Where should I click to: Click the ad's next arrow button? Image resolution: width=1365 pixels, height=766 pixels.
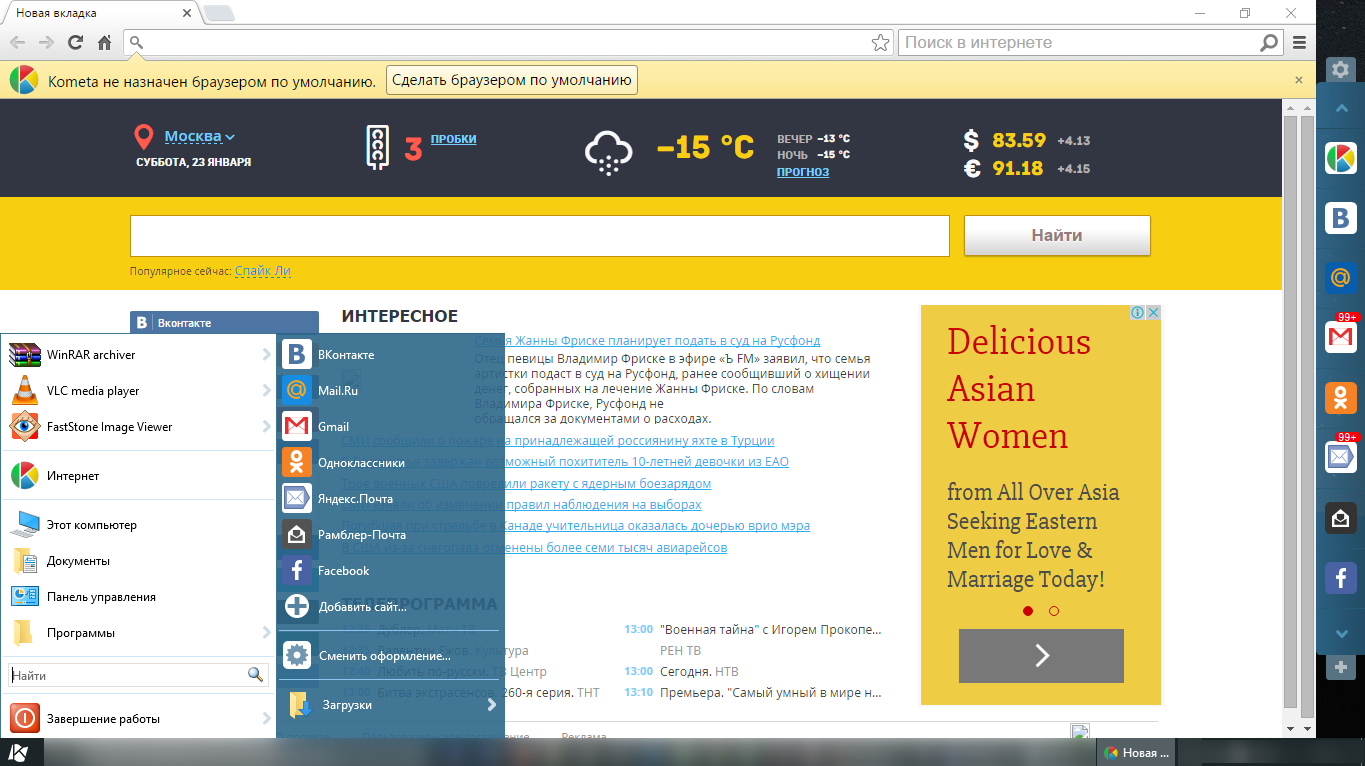pos(1041,656)
